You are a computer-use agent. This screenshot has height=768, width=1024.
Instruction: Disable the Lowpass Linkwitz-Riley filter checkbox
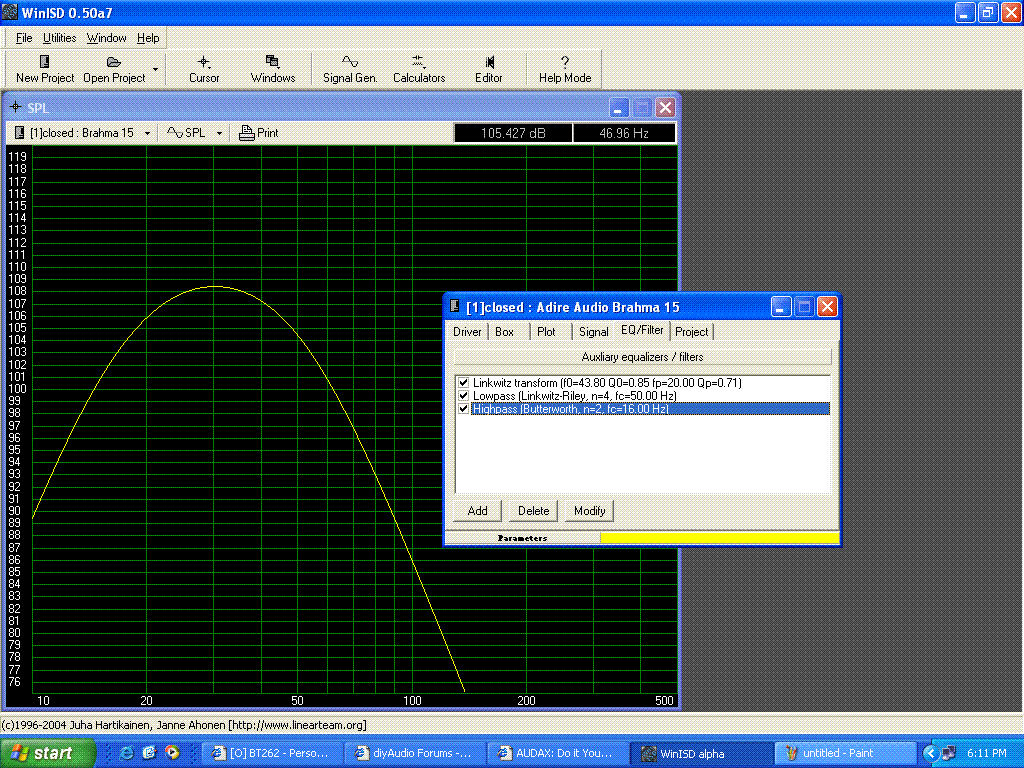[x=464, y=396]
